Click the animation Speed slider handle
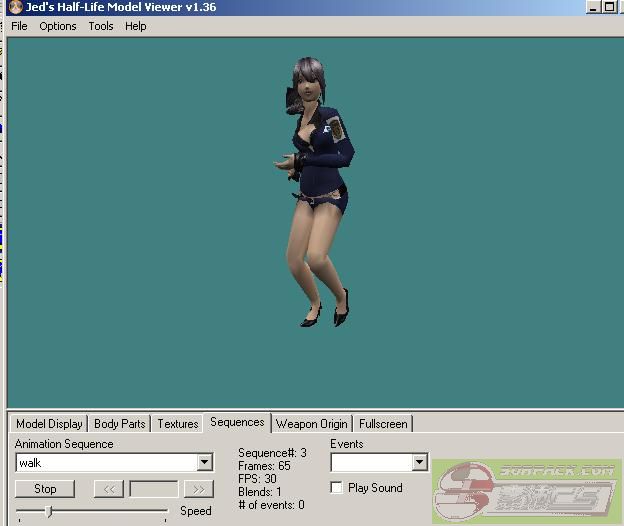The image size is (624, 526). click(49, 511)
